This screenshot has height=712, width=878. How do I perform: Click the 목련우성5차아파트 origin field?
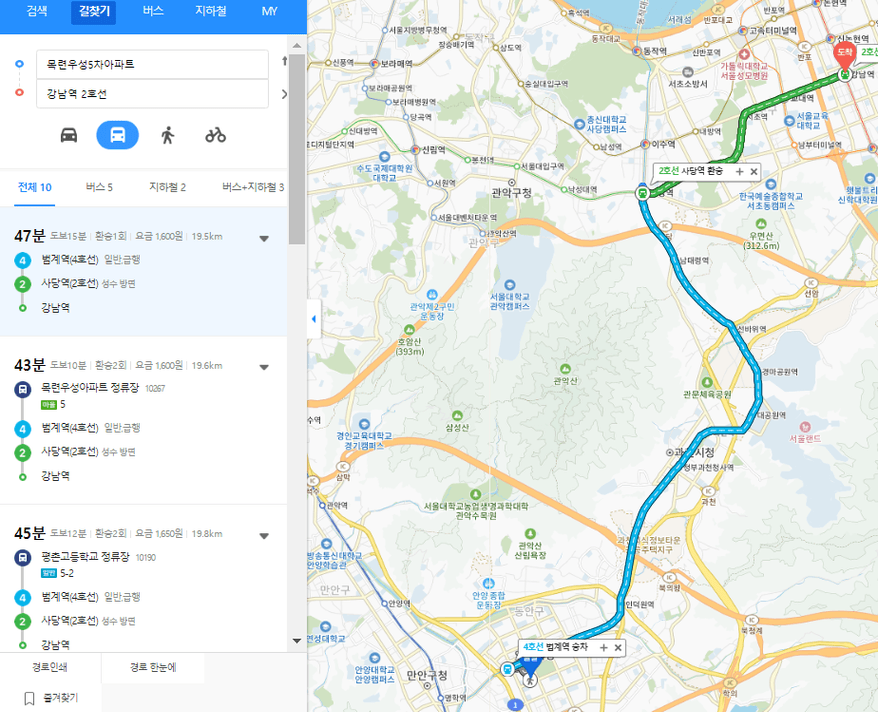152,64
